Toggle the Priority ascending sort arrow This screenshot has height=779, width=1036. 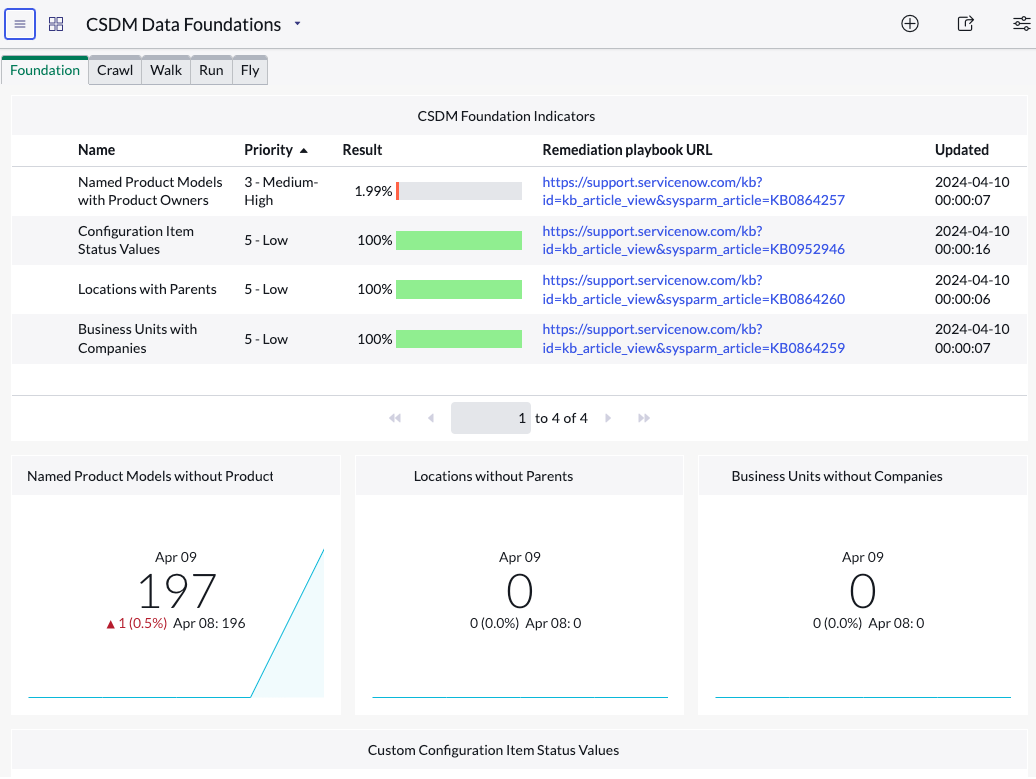[x=304, y=151]
